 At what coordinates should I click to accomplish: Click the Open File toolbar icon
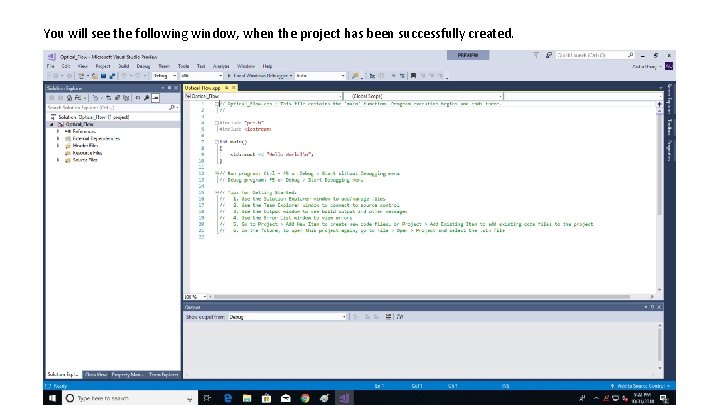(95, 76)
